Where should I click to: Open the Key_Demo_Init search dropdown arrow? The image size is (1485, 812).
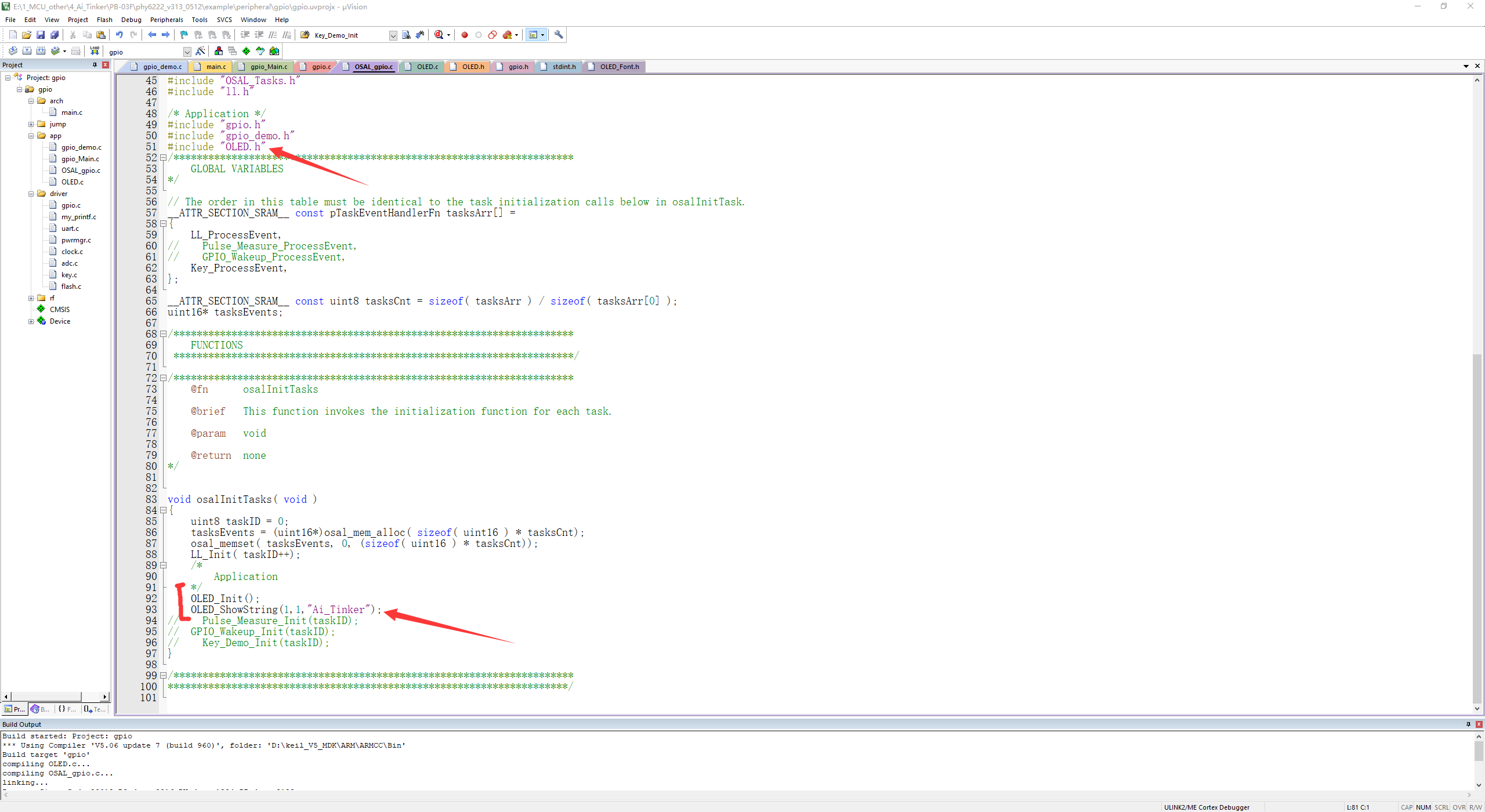393,35
